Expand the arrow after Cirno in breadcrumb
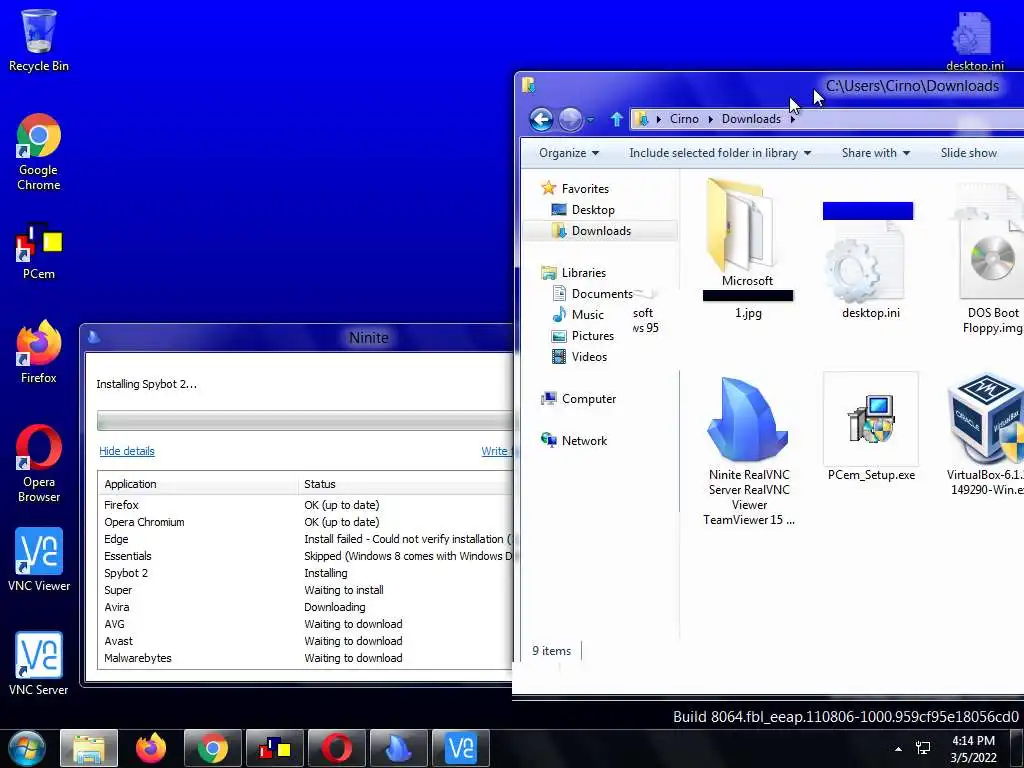 pyautogui.click(x=711, y=119)
